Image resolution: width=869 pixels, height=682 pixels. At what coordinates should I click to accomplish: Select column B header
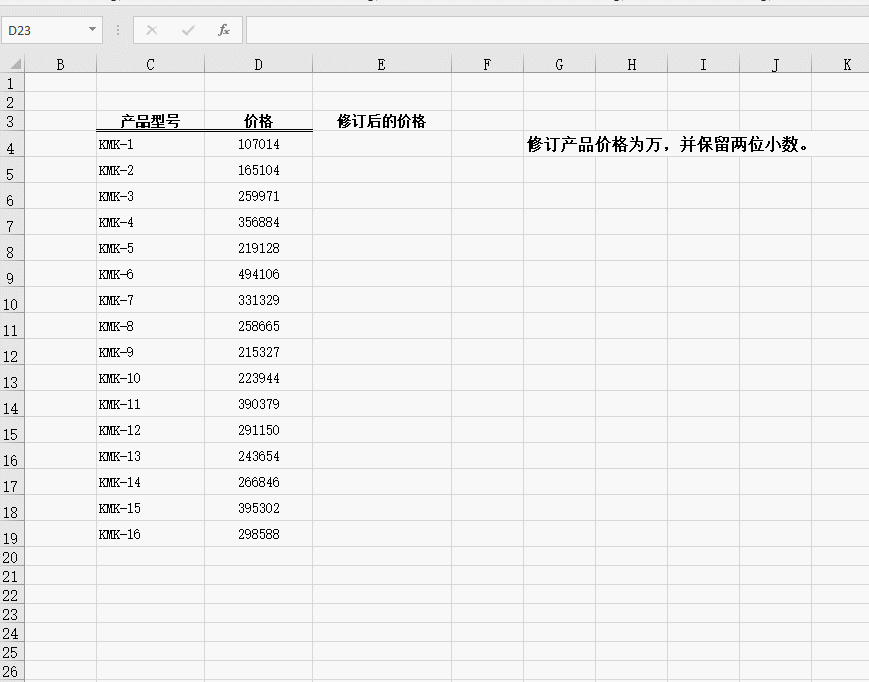click(60, 64)
